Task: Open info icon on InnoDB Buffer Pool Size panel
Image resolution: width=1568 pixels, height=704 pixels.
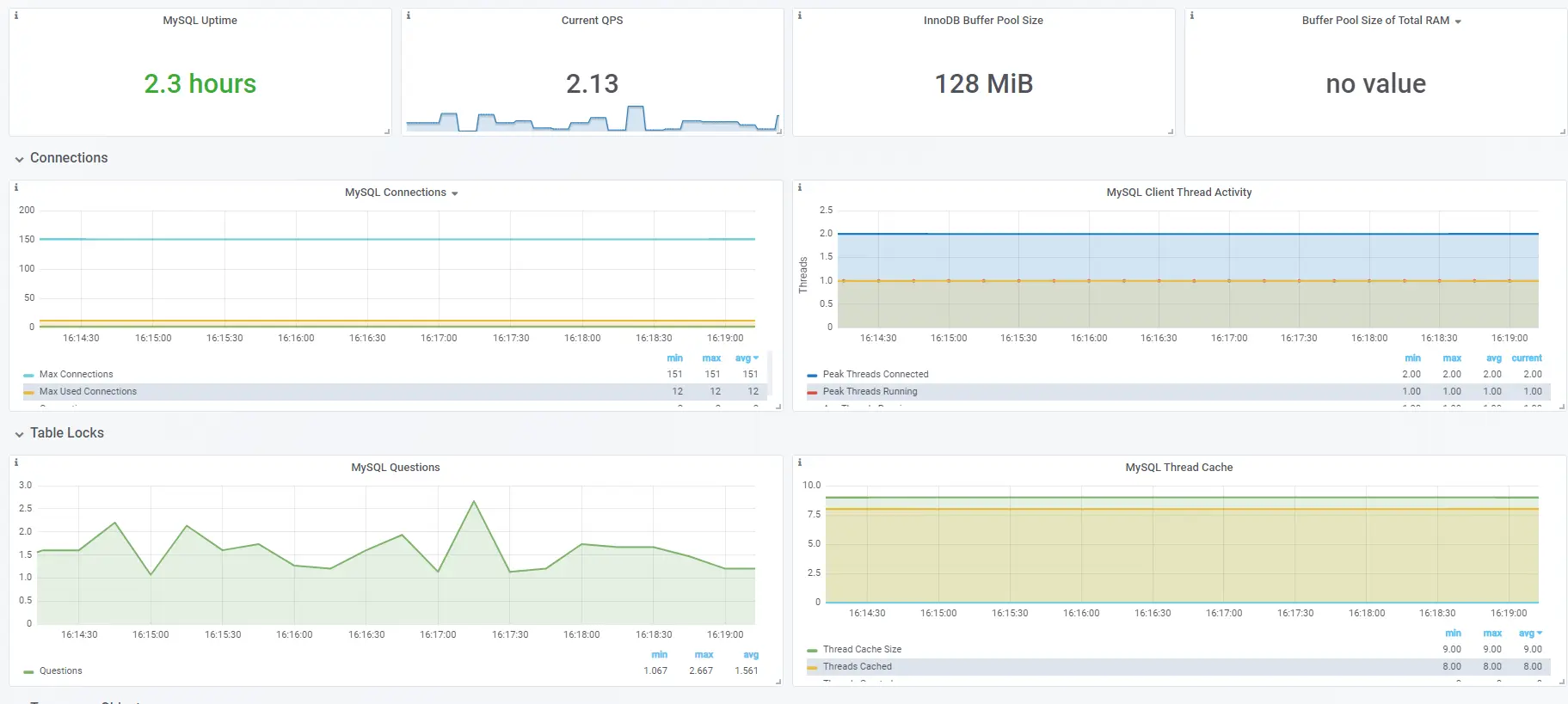Action: pos(799,15)
